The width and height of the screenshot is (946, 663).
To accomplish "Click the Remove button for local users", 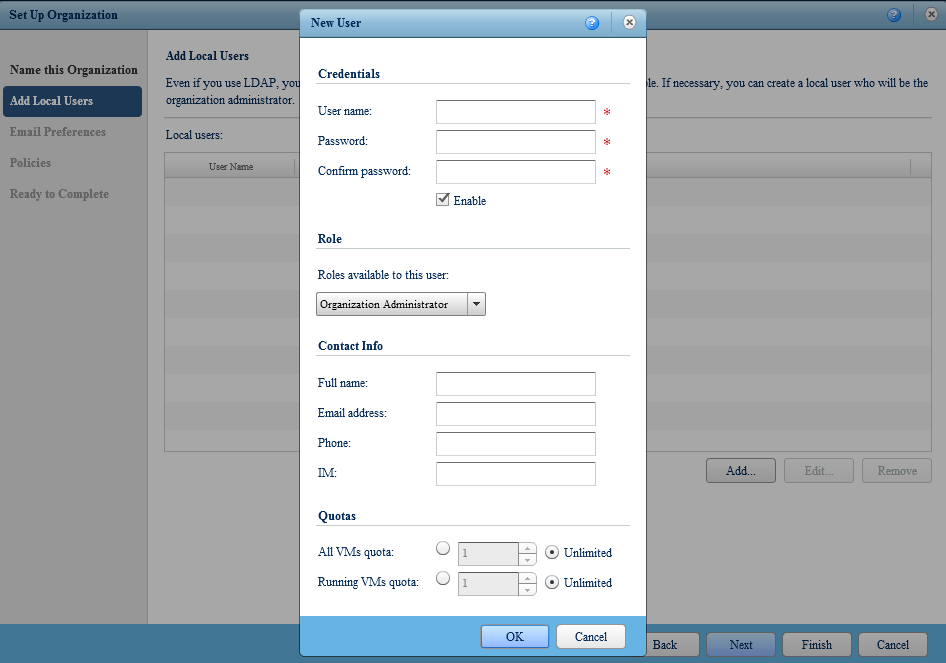I will (897, 471).
